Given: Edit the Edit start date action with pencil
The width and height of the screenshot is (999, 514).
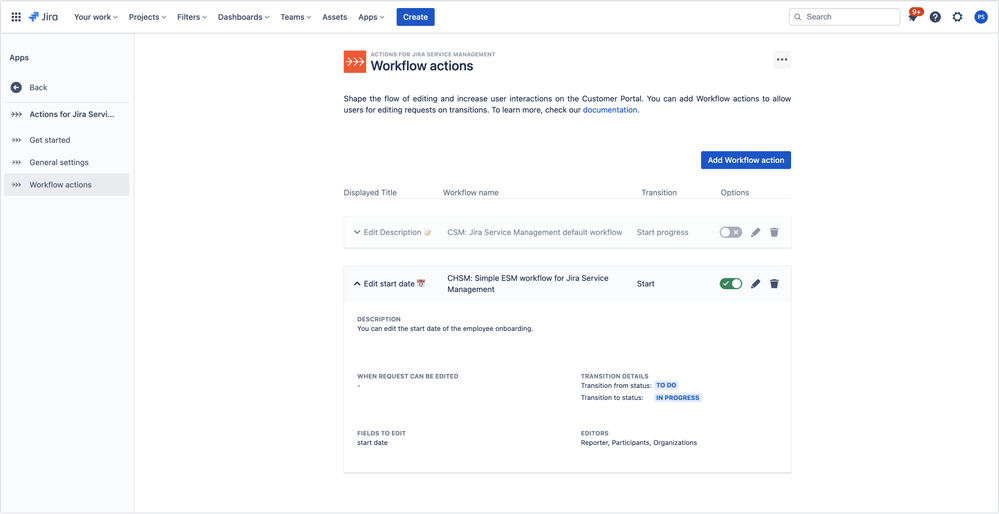Looking at the screenshot, I should [x=756, y=283].
